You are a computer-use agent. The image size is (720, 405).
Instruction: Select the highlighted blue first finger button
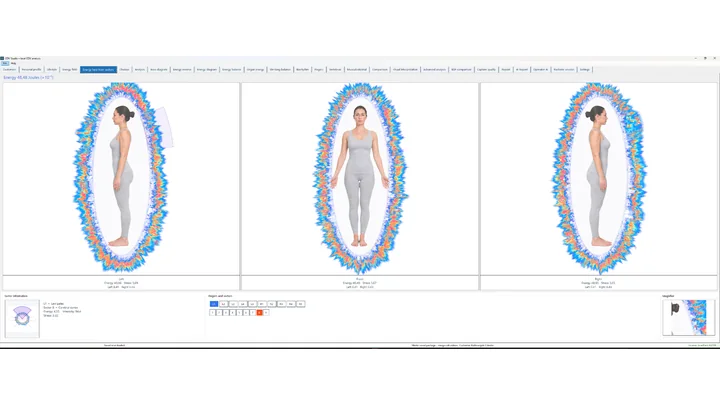(x=214, y=304)
